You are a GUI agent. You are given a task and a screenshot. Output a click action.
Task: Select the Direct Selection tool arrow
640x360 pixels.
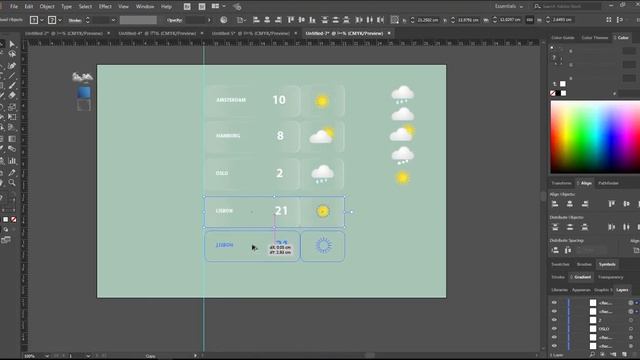(12, 44)
